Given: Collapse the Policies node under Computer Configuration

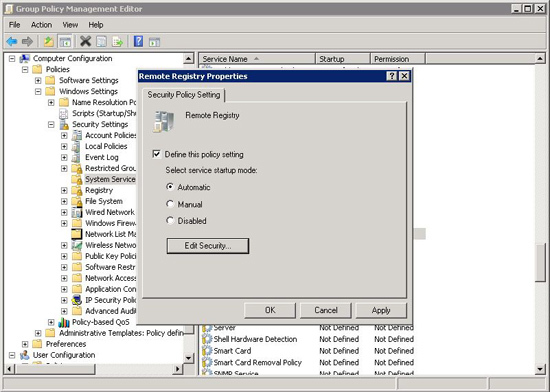Looking at the screenshot, I should tap(25, 69).
